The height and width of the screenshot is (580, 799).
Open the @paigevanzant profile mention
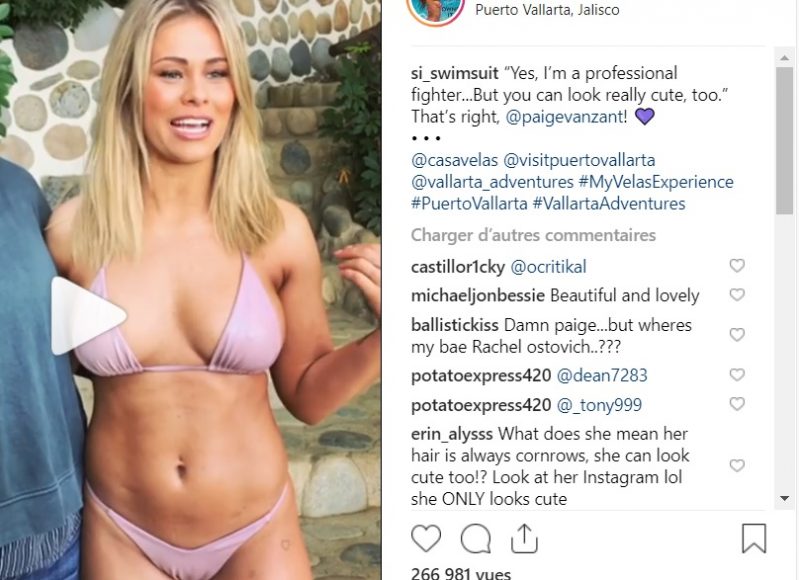[564, 117]
